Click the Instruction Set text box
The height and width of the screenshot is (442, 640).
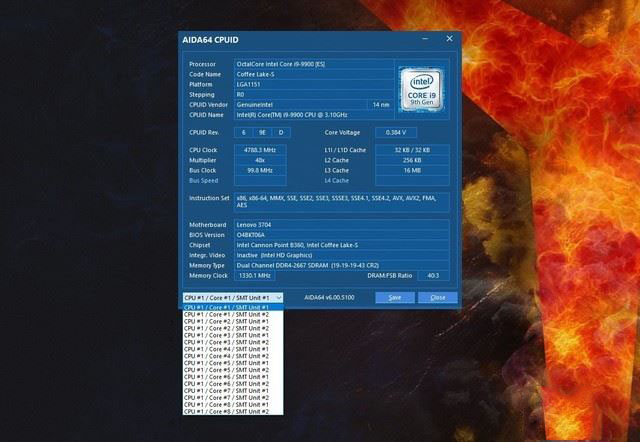[341, 201]
